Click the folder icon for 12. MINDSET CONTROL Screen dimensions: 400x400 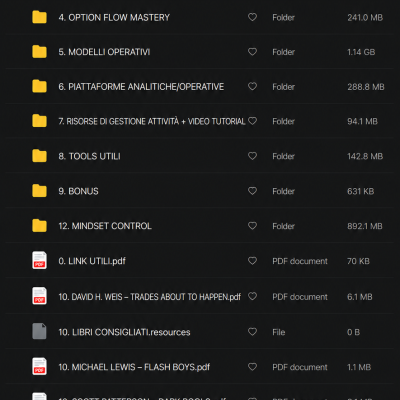[39, 226]
